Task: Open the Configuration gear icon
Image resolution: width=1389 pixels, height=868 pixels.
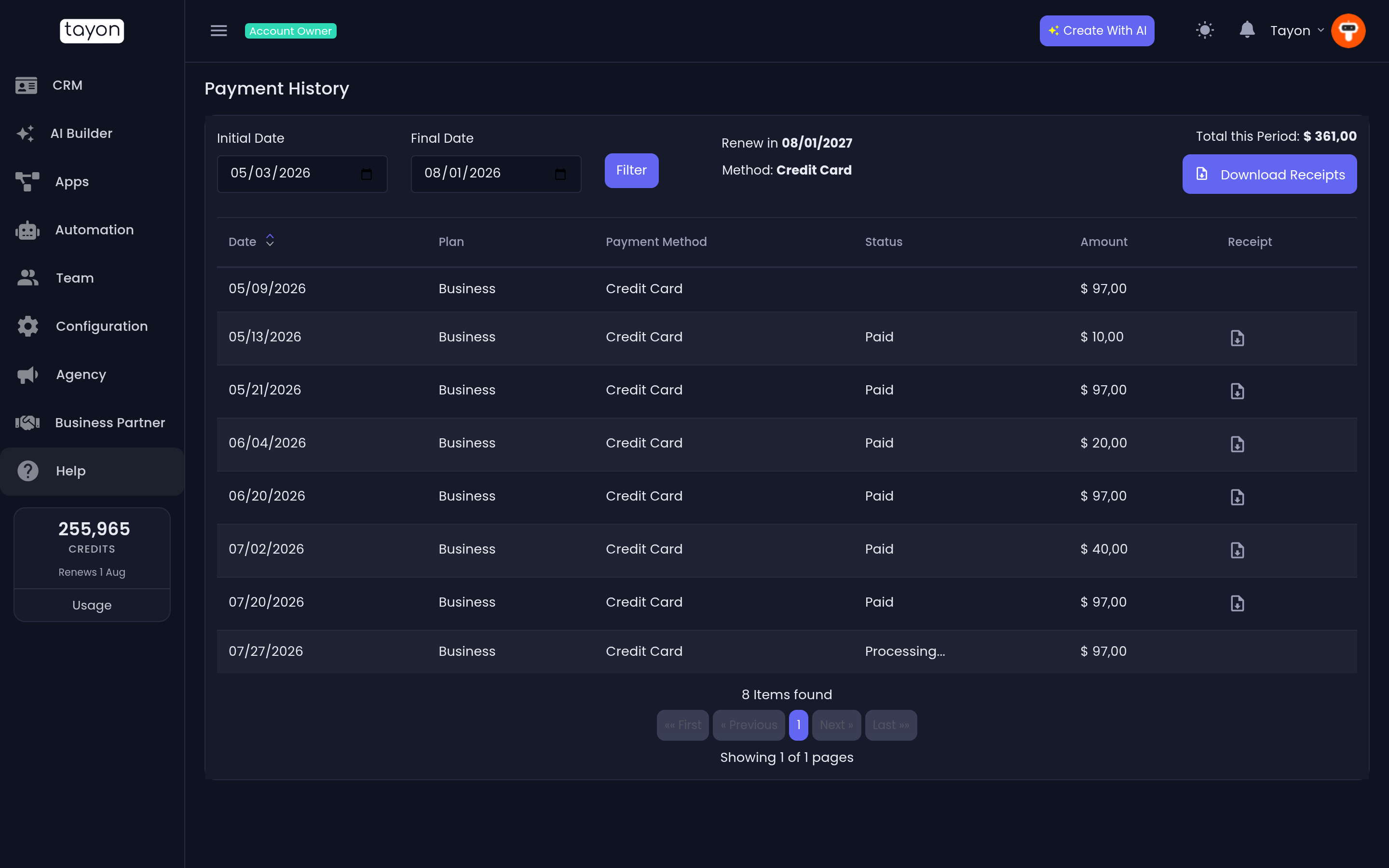Action: (27, 326)
